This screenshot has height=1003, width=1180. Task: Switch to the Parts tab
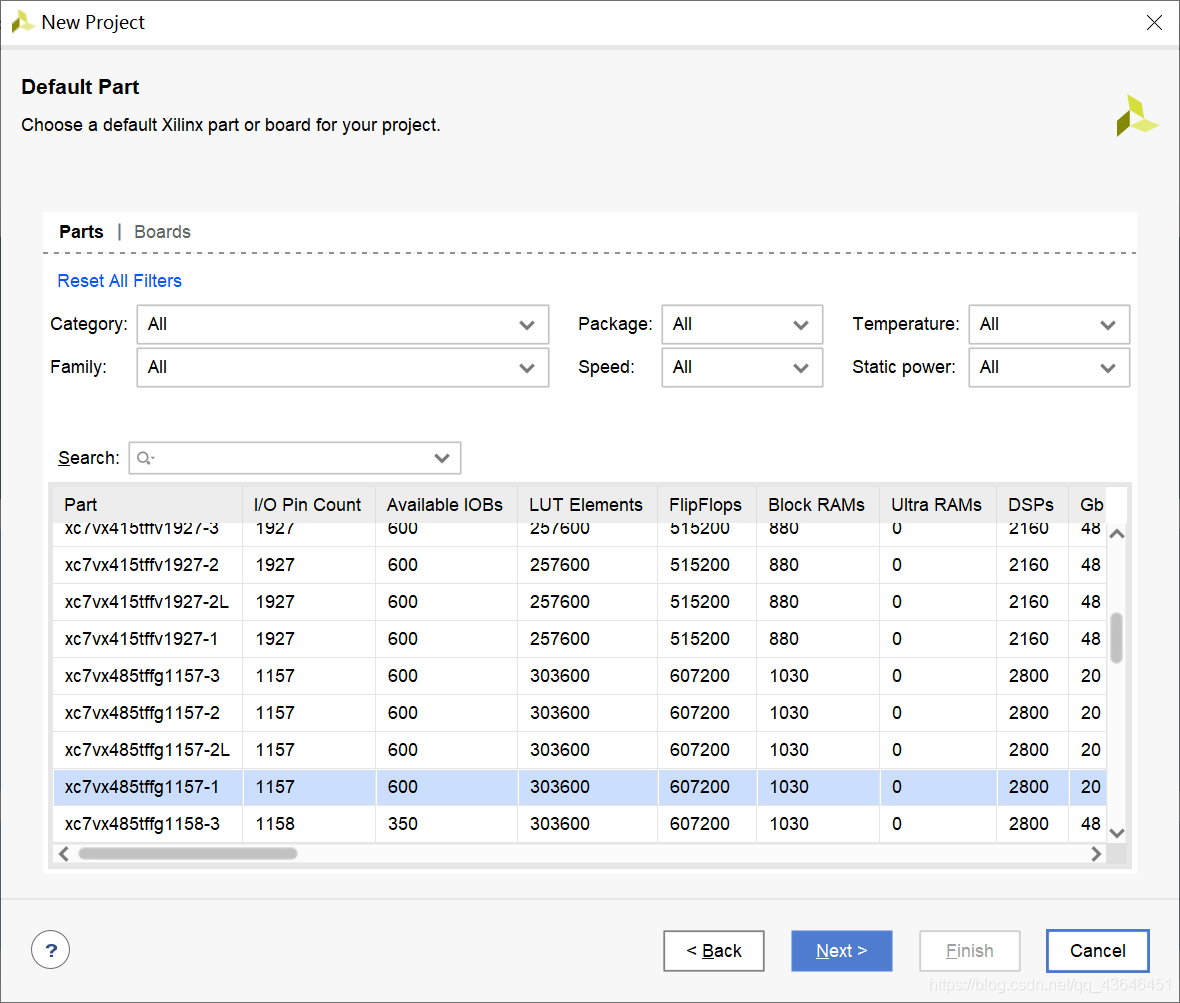[81, 232]
